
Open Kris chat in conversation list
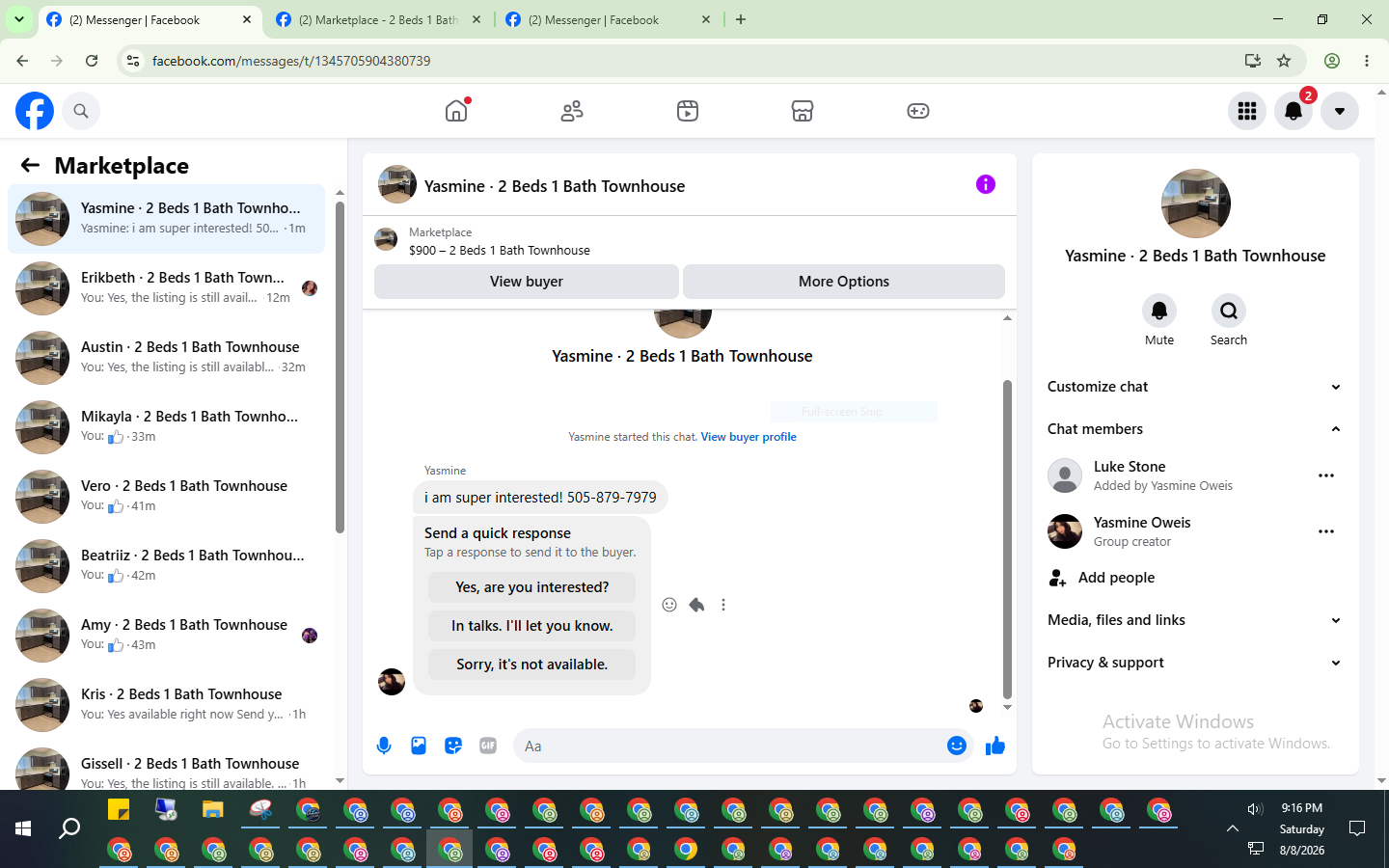(x=167, y=705)
